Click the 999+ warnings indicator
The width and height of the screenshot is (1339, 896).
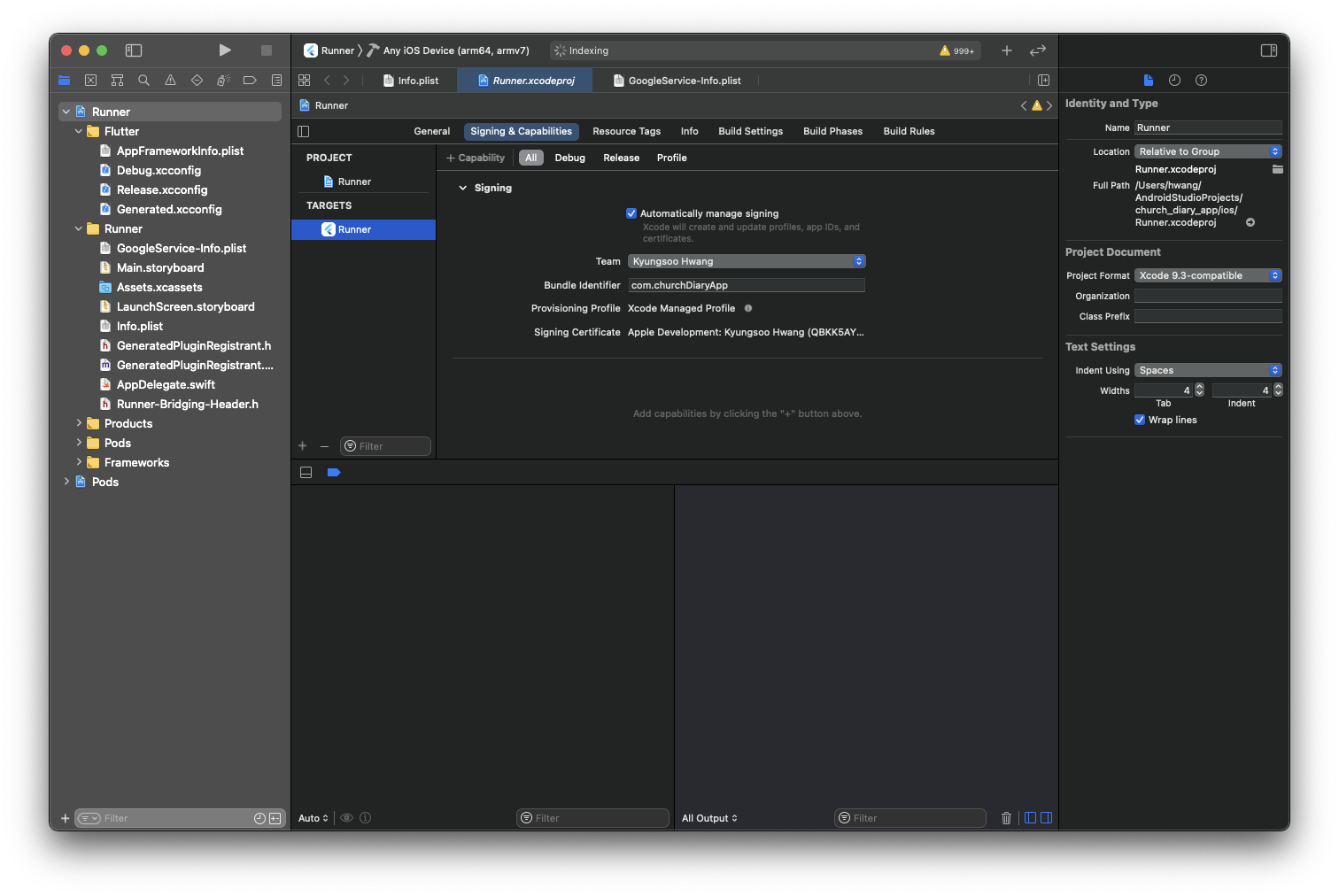coord(957,50)
